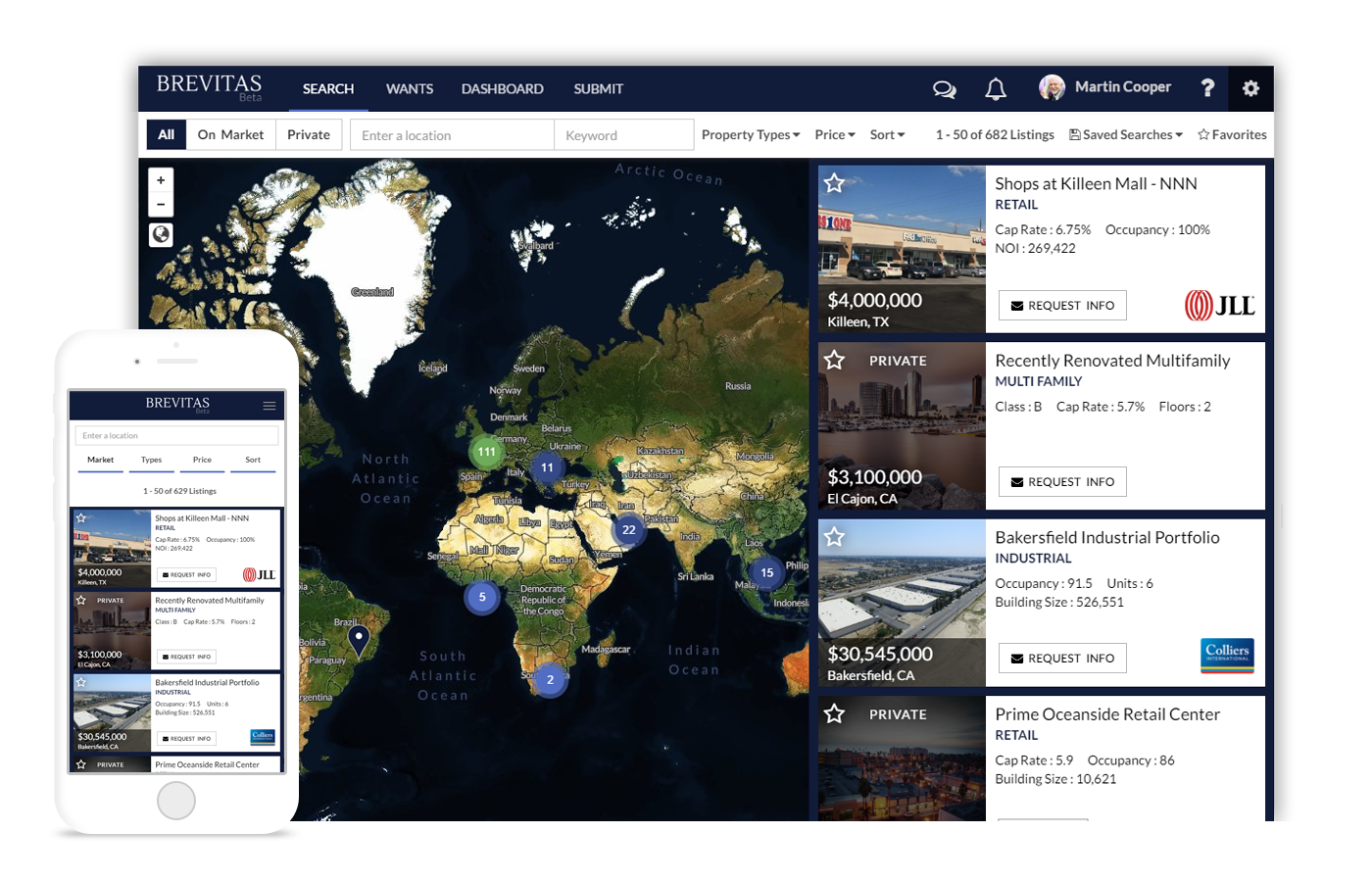The width and height of the screenshot is (1372, 882).
Task: Open the mobile hamburger menu
Action: 269,405
